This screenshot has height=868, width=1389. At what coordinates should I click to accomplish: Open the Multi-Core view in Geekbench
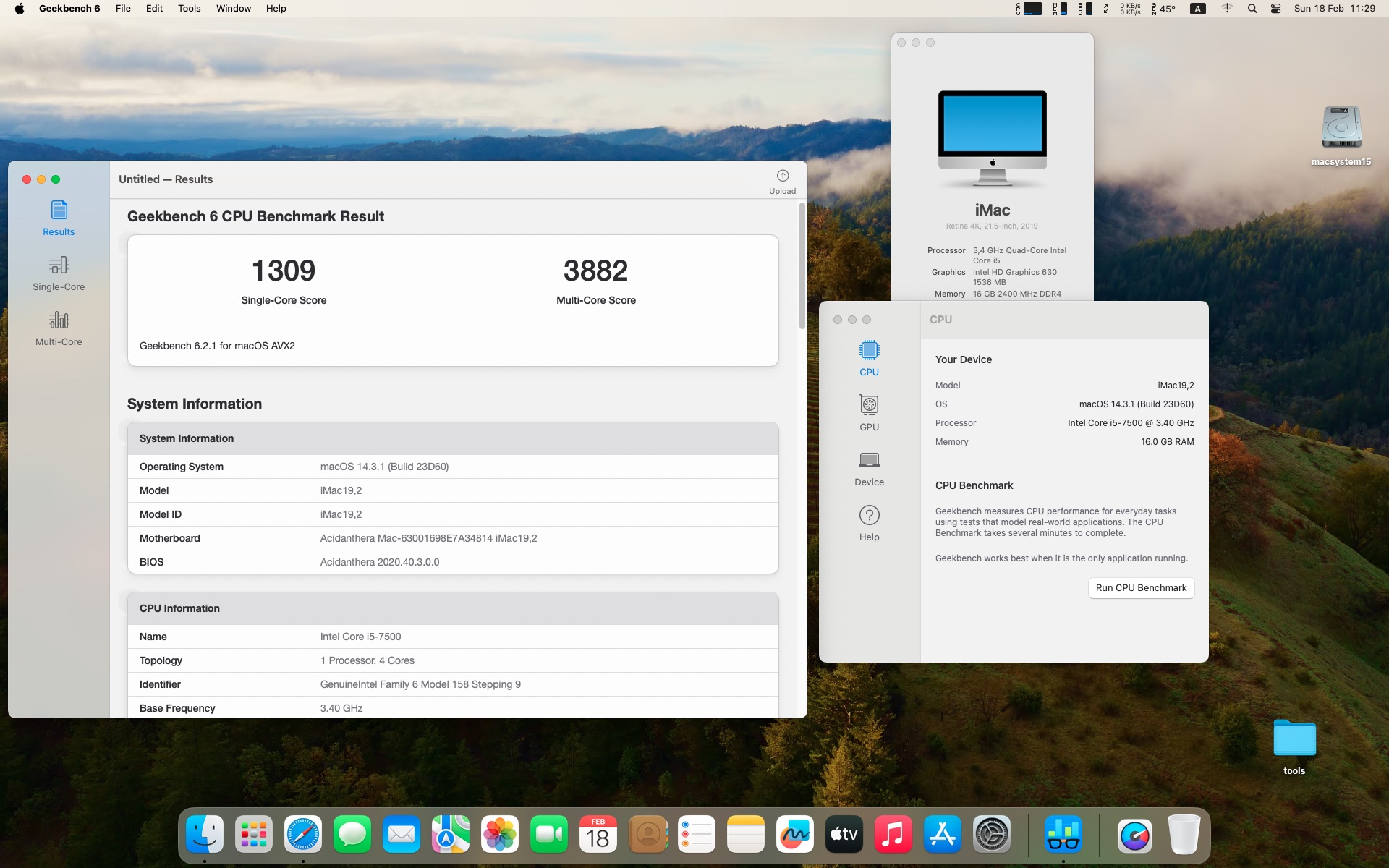point(59,328)
